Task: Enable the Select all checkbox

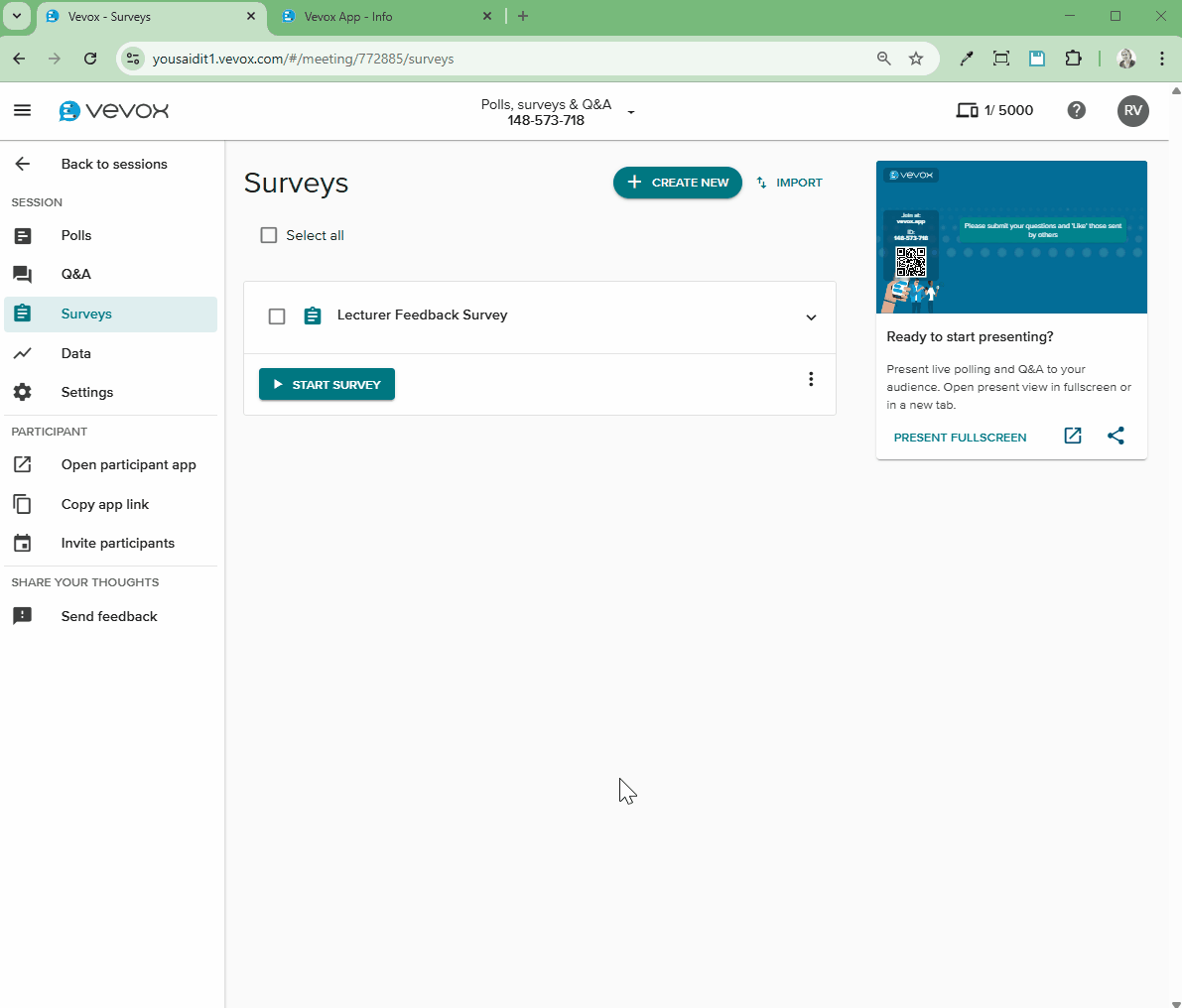Action: (x=268, y=235)
